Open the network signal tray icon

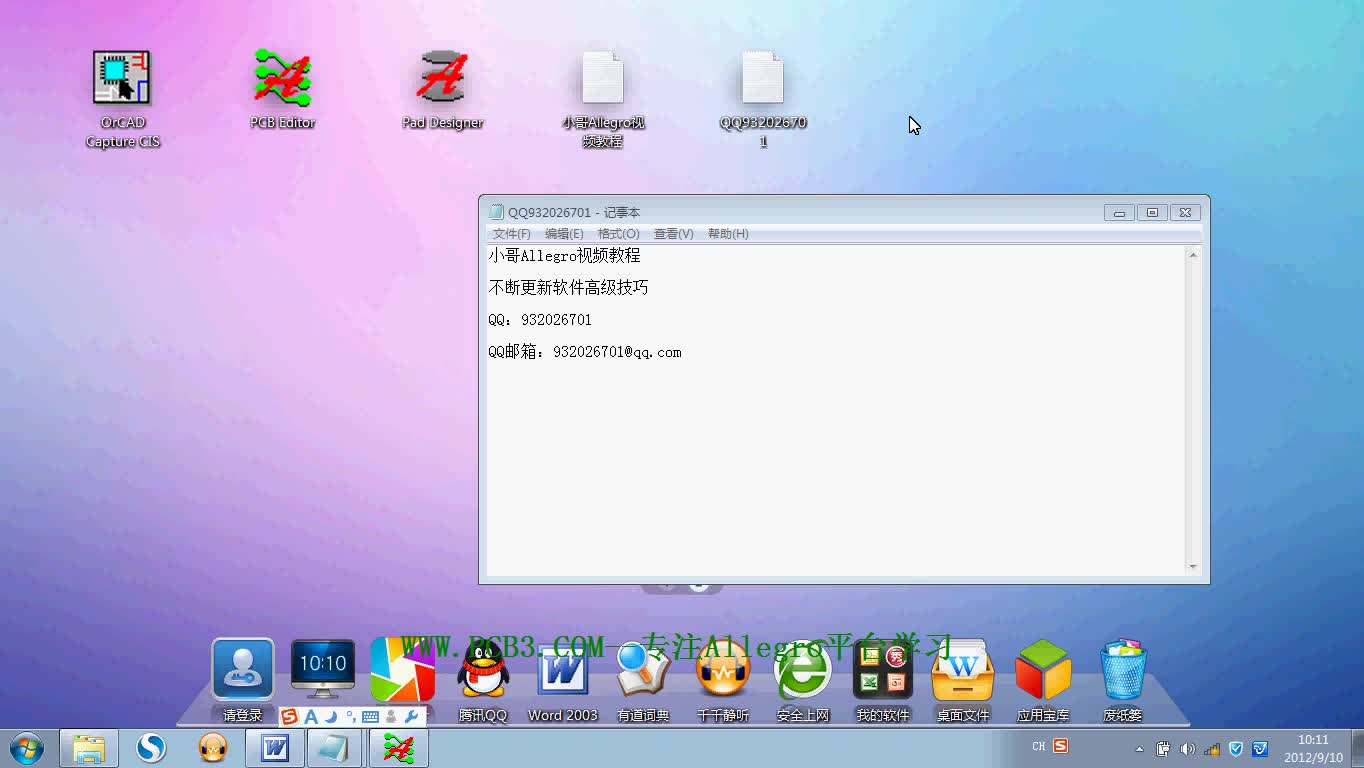[x=1212, y=749]
